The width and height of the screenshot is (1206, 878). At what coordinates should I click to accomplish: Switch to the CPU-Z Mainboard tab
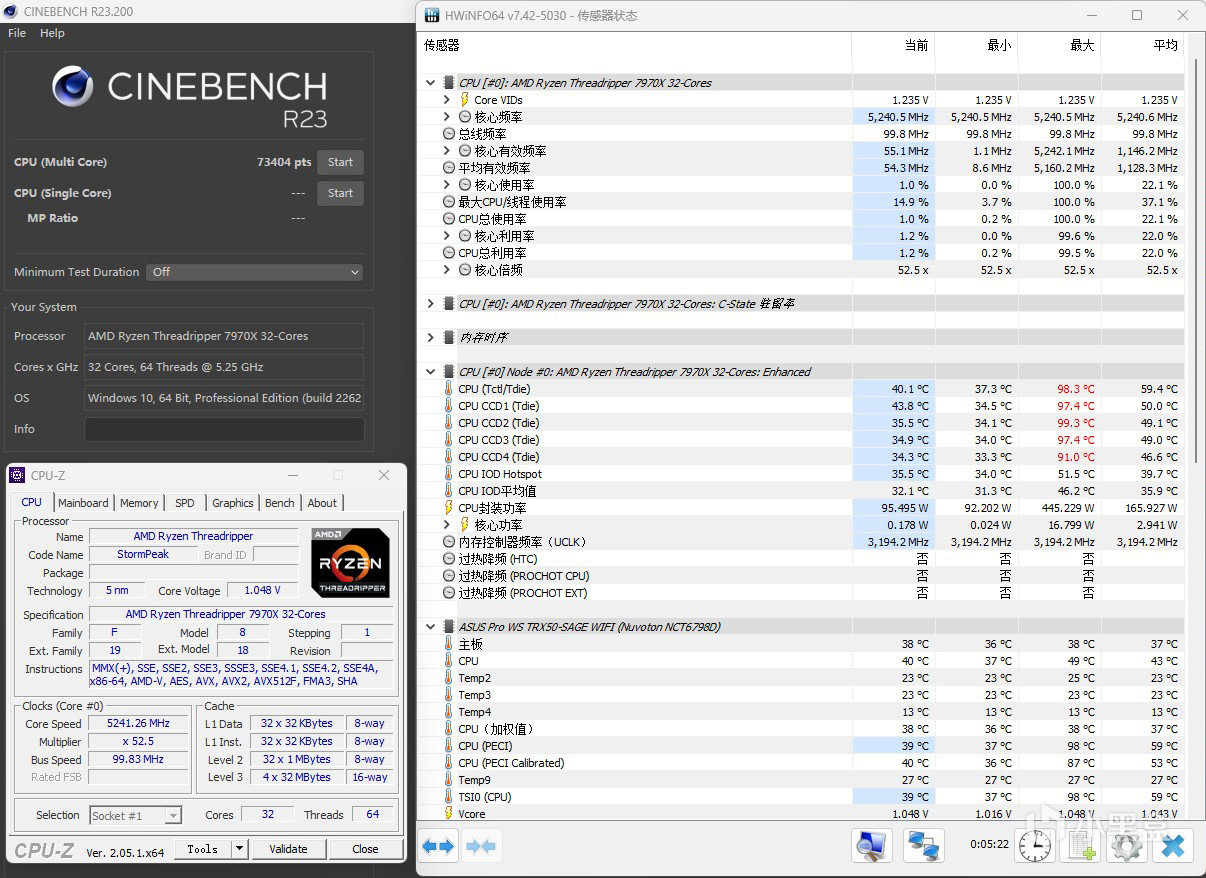[83, 503]
